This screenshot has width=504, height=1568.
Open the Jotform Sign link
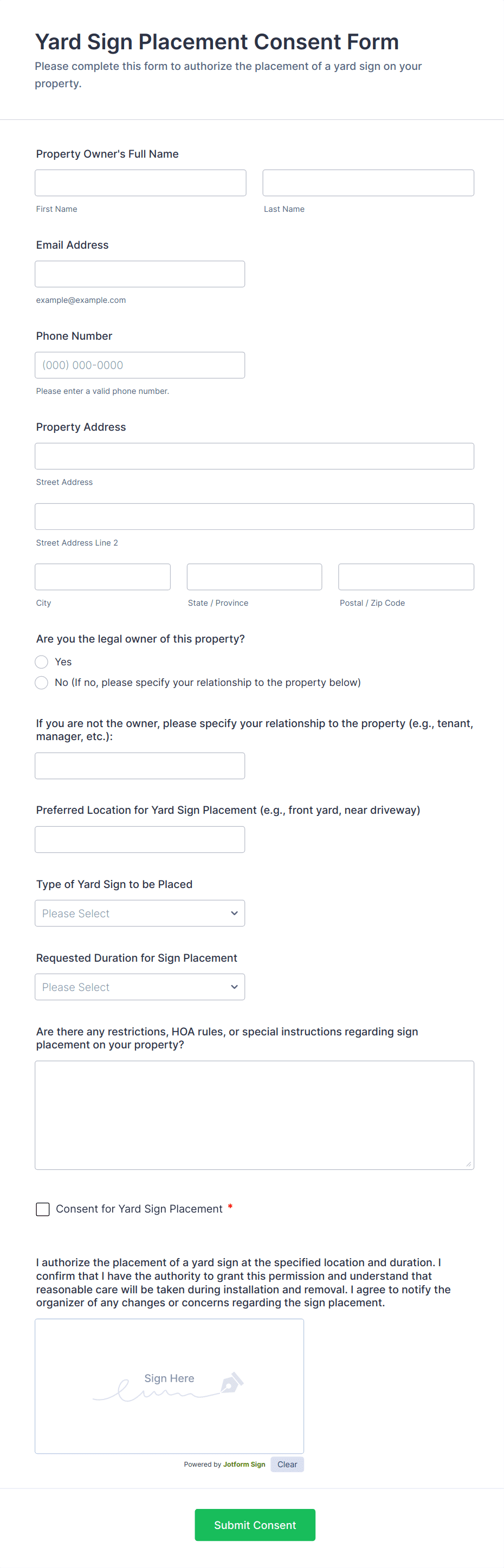point(244,1465)
